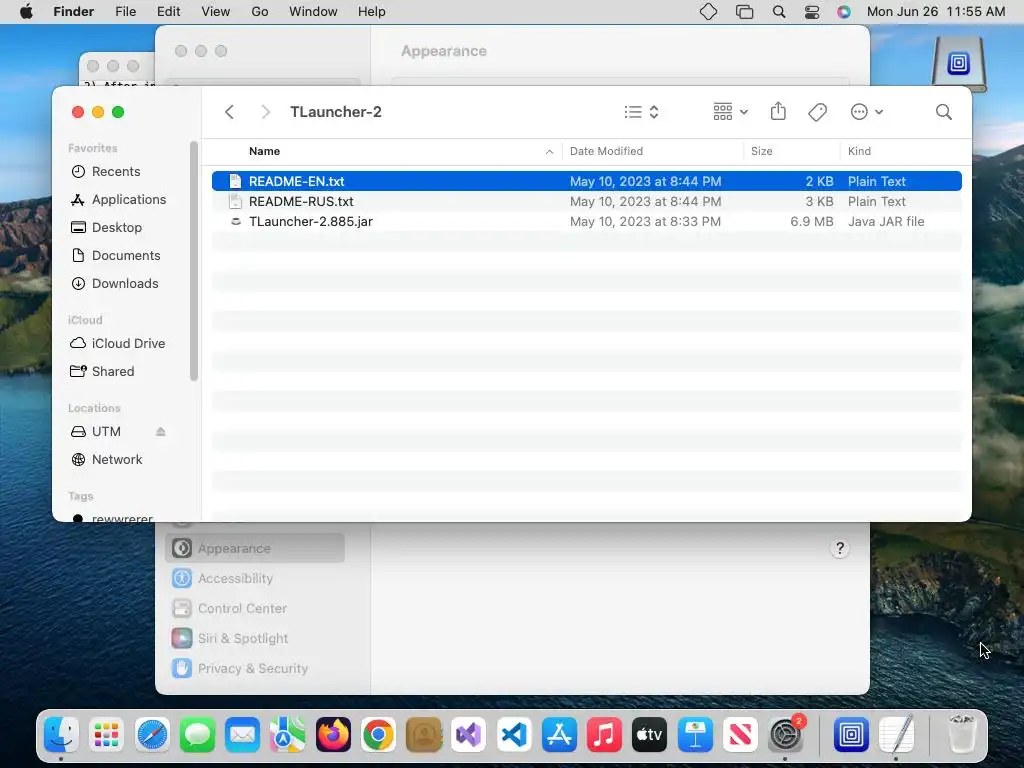The height and width of the screenshot is (768, 1024).
Task: Open Visual Studio Code from the Dock
Action: pyautogui.click(x=514, y=734)
